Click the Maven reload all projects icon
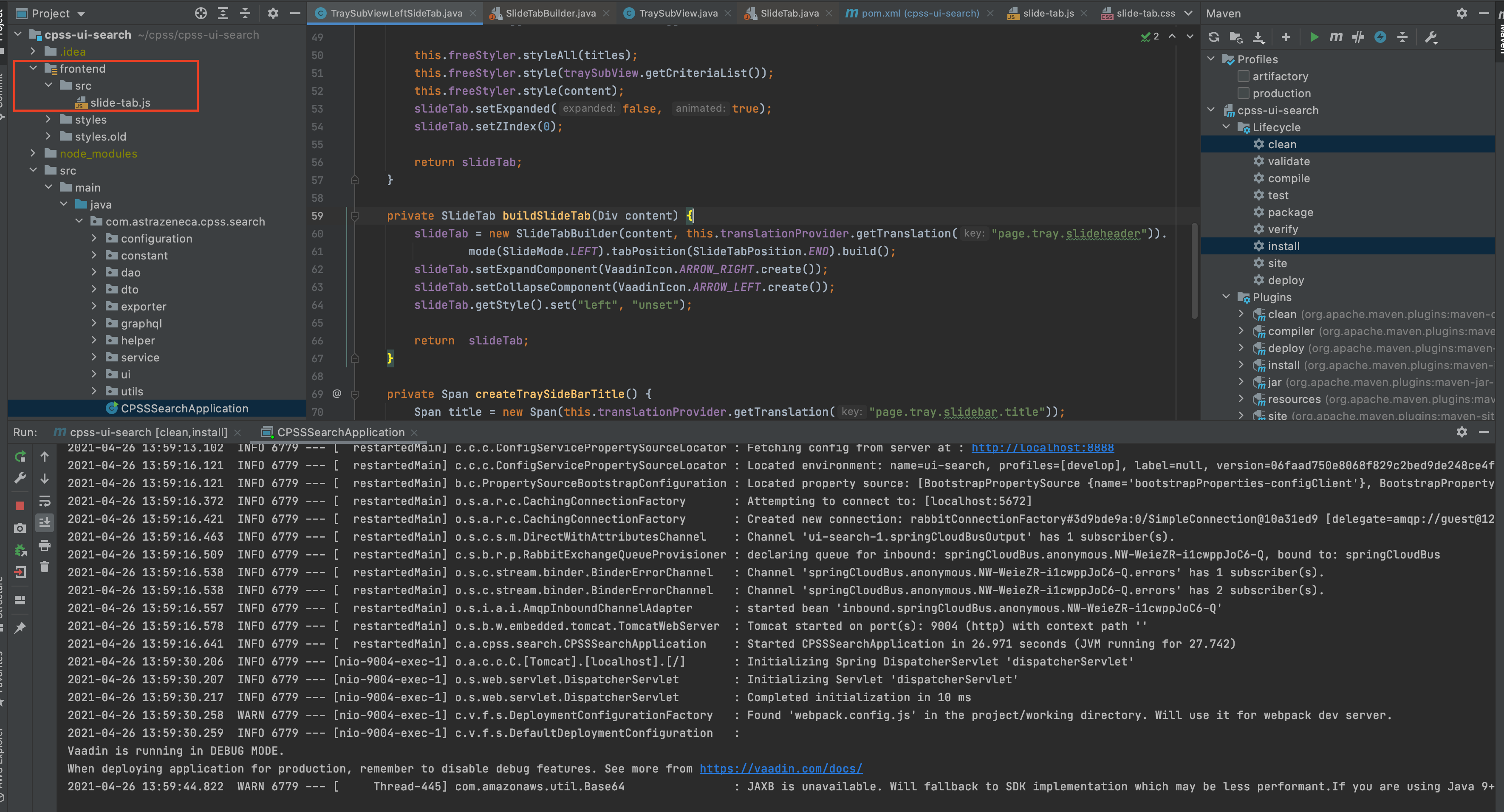Image resolution: width=1504 pixels, height=812 pixels. [x=1214, y=37]
